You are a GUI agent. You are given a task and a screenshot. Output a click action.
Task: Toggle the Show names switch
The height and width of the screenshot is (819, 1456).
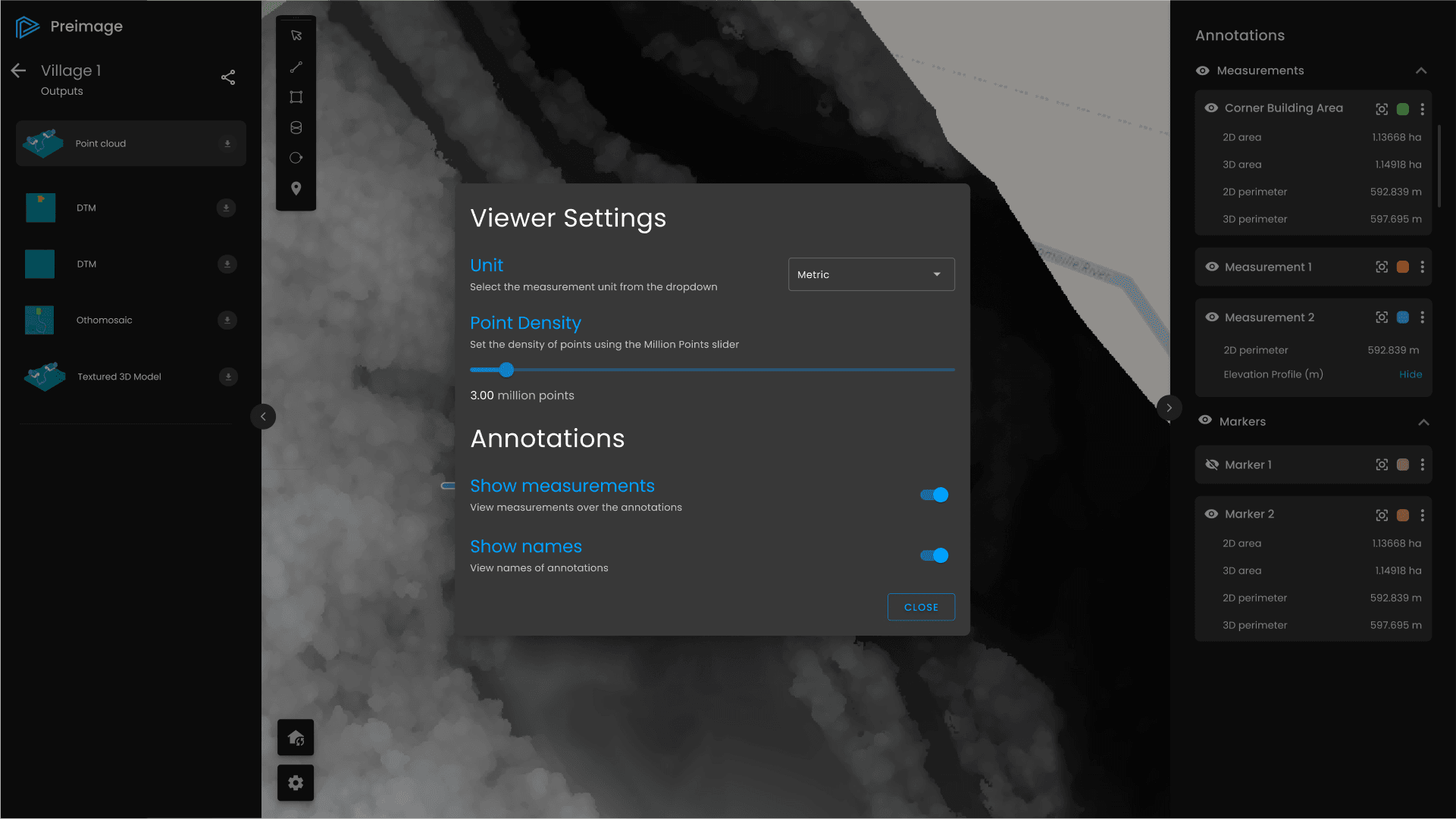coord(935,555)
